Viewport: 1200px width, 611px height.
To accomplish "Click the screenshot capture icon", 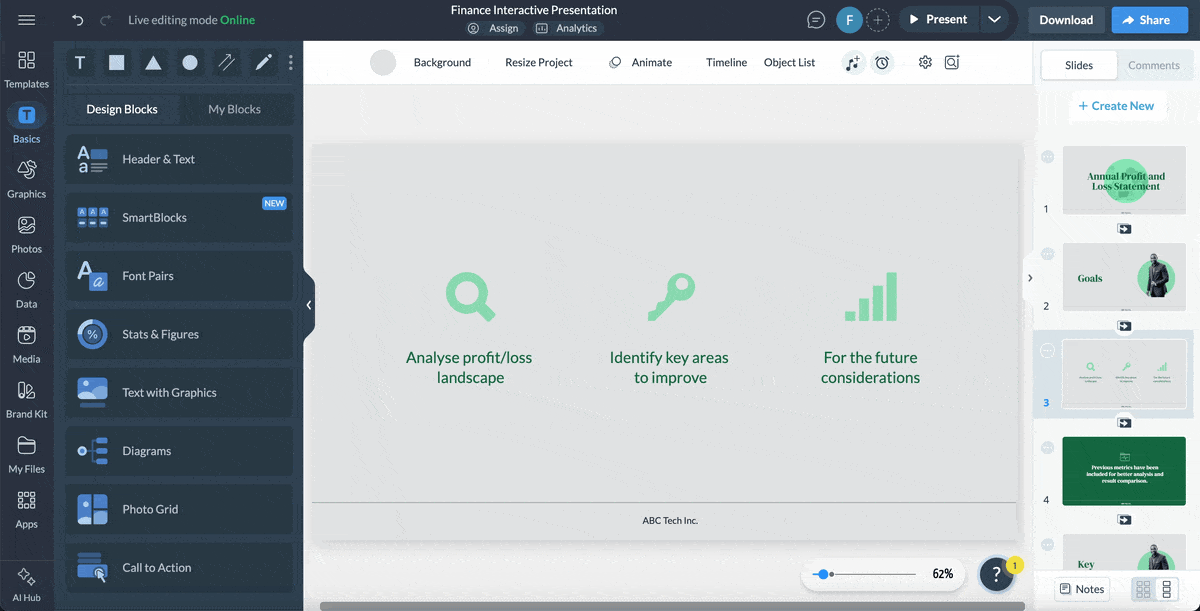I will pos(952,62).
